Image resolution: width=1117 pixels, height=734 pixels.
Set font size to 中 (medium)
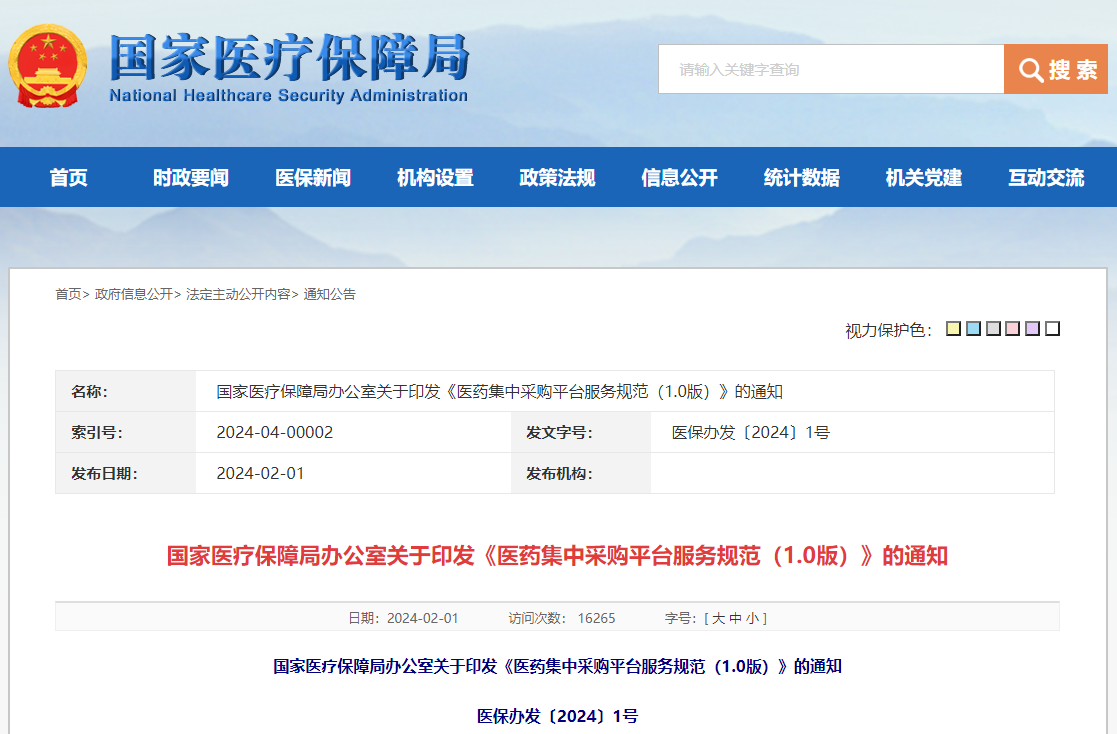(x=735, y=618)
